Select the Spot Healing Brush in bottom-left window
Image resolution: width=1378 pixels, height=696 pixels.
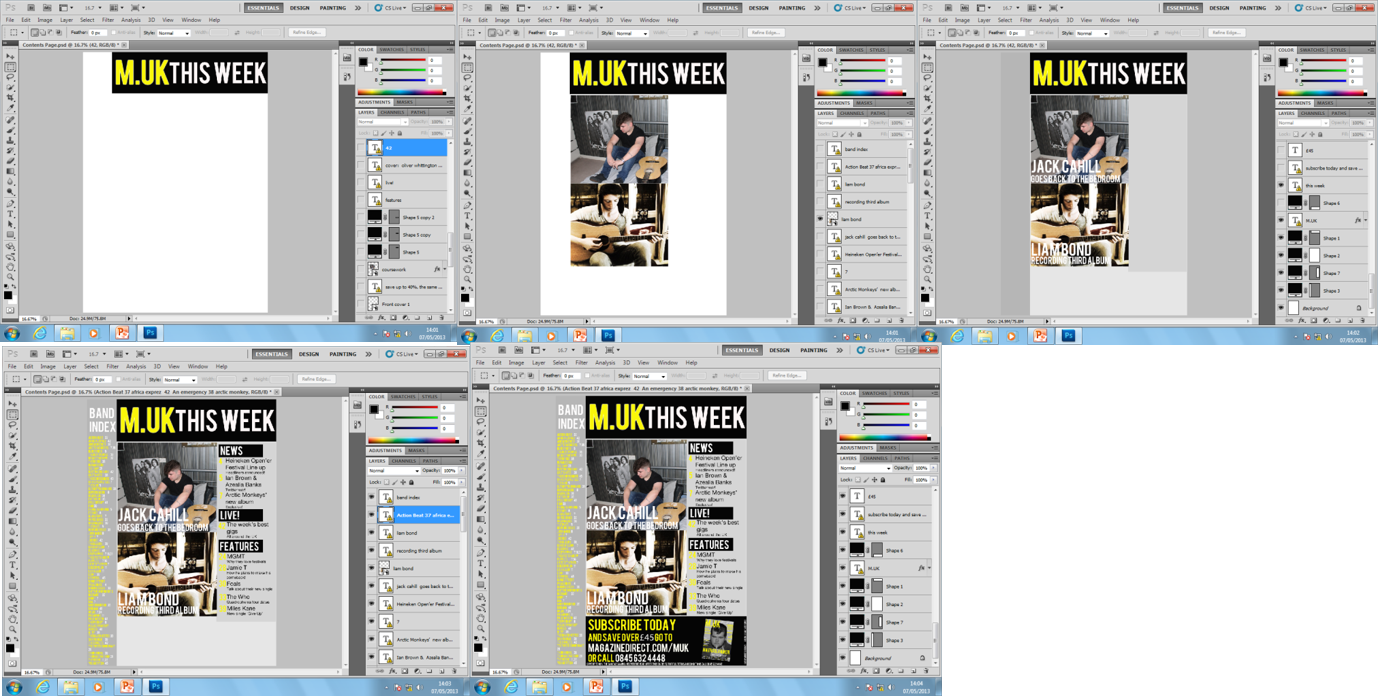tap(12, 467)
